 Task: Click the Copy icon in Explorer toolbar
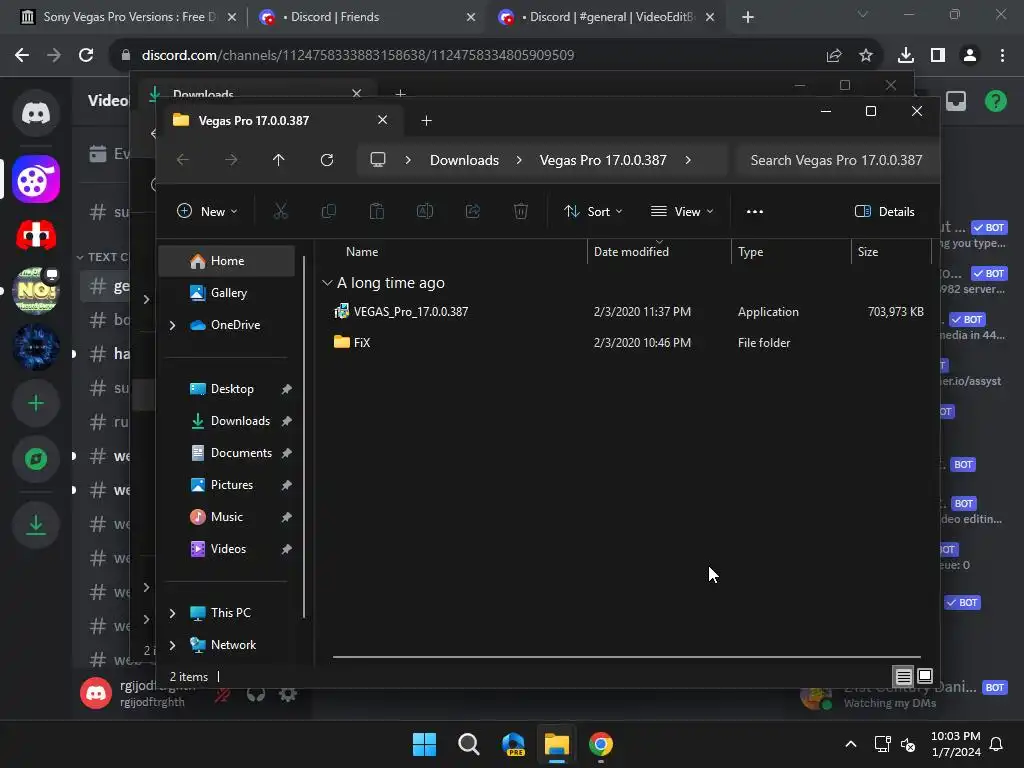click(328, 211)
